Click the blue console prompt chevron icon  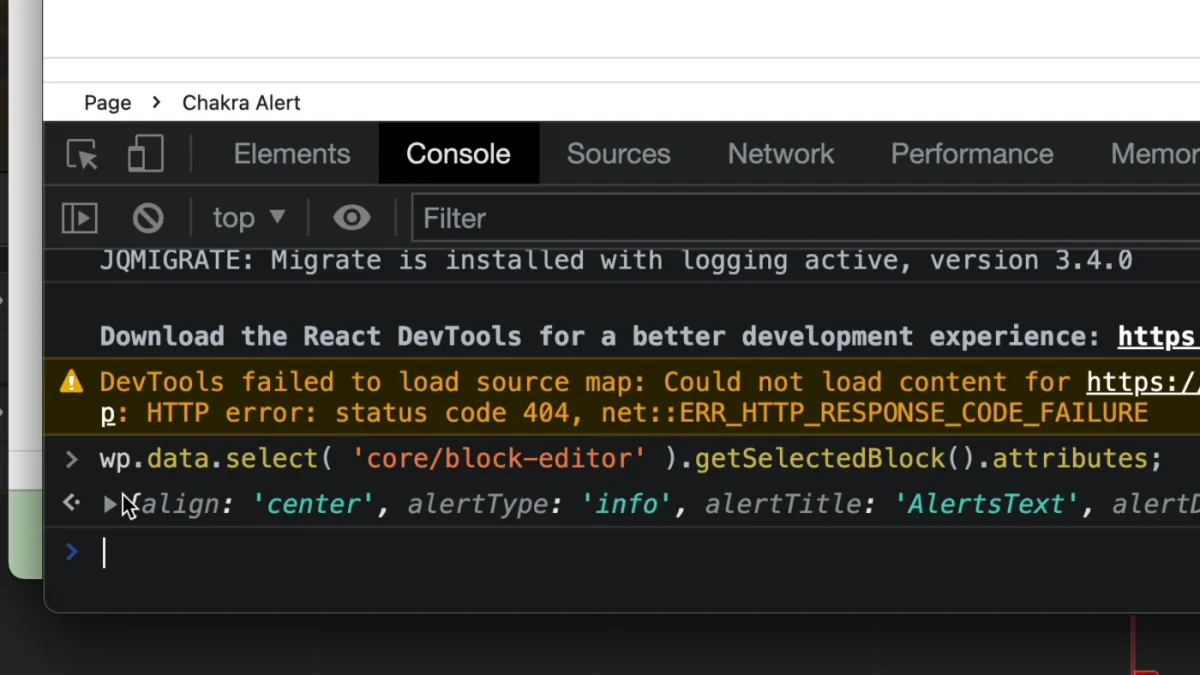(x=71, y=551)
